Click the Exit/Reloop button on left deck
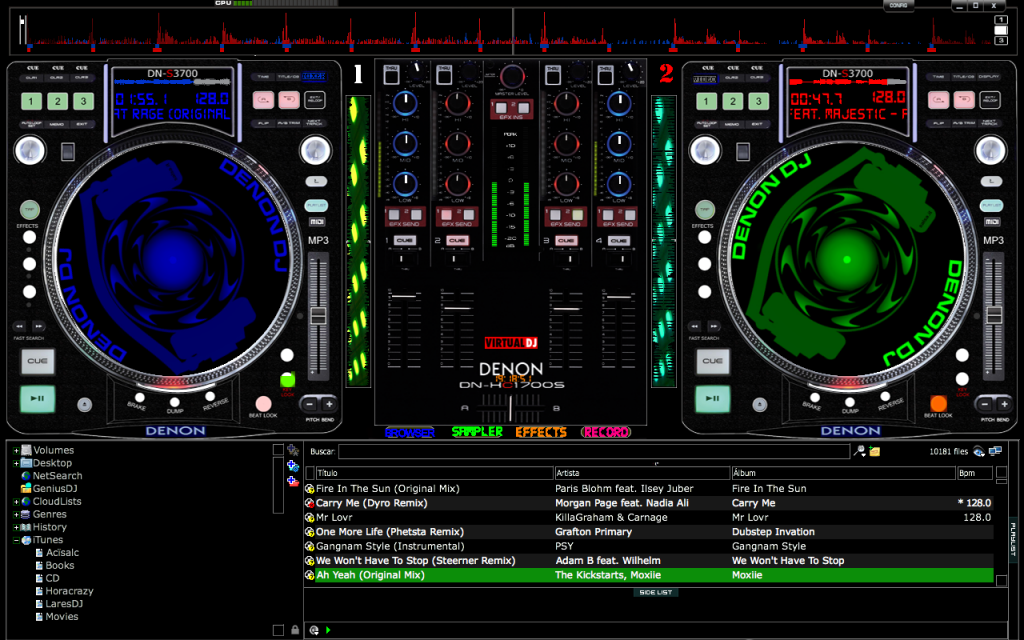 (315, 101)
